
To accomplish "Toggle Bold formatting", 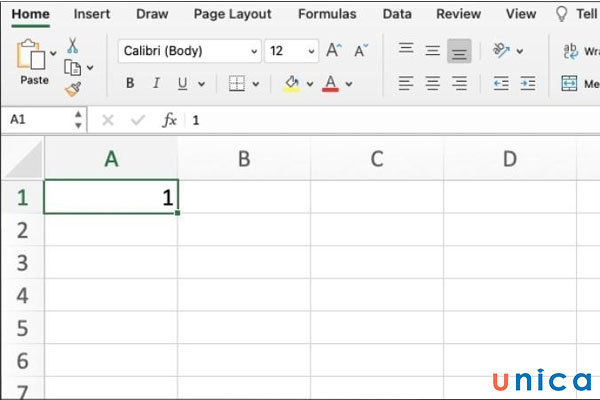I will click(130, 84).
